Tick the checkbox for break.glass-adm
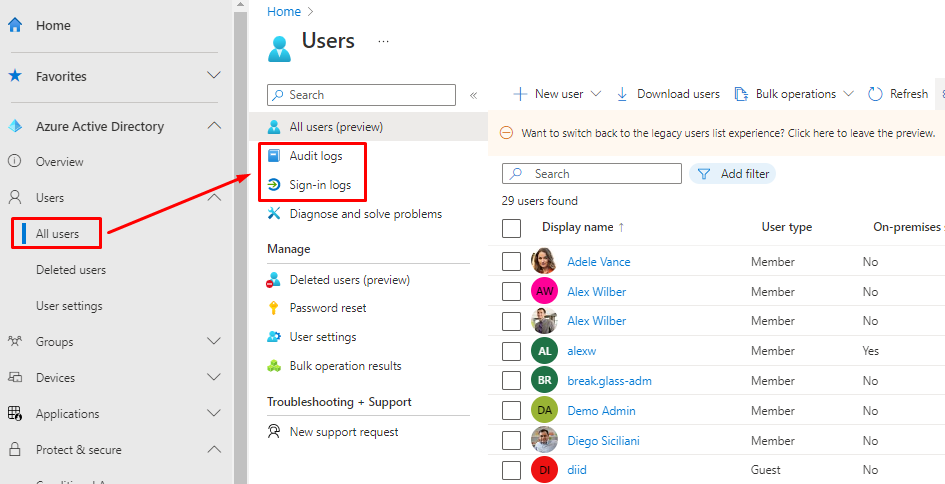 coord(511,381)
